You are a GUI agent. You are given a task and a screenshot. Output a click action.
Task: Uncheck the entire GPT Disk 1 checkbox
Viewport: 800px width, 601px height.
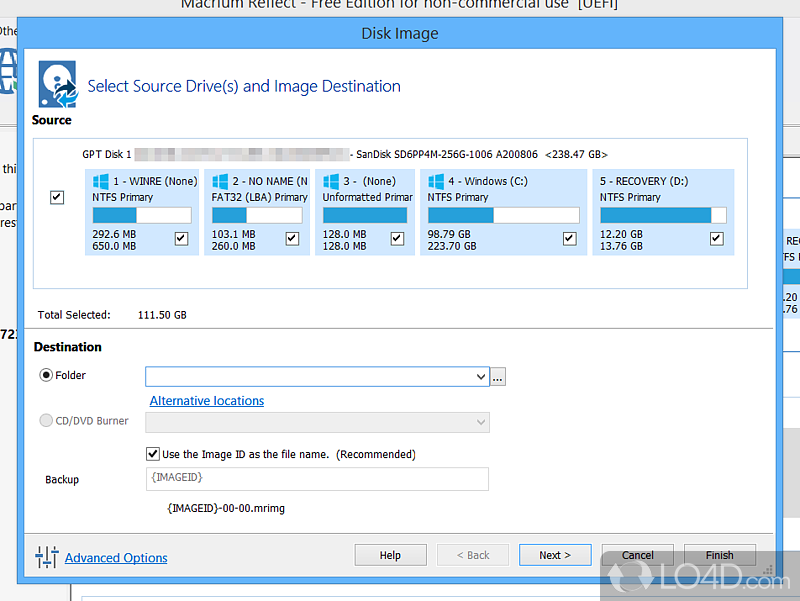click(x=57, y=198)
